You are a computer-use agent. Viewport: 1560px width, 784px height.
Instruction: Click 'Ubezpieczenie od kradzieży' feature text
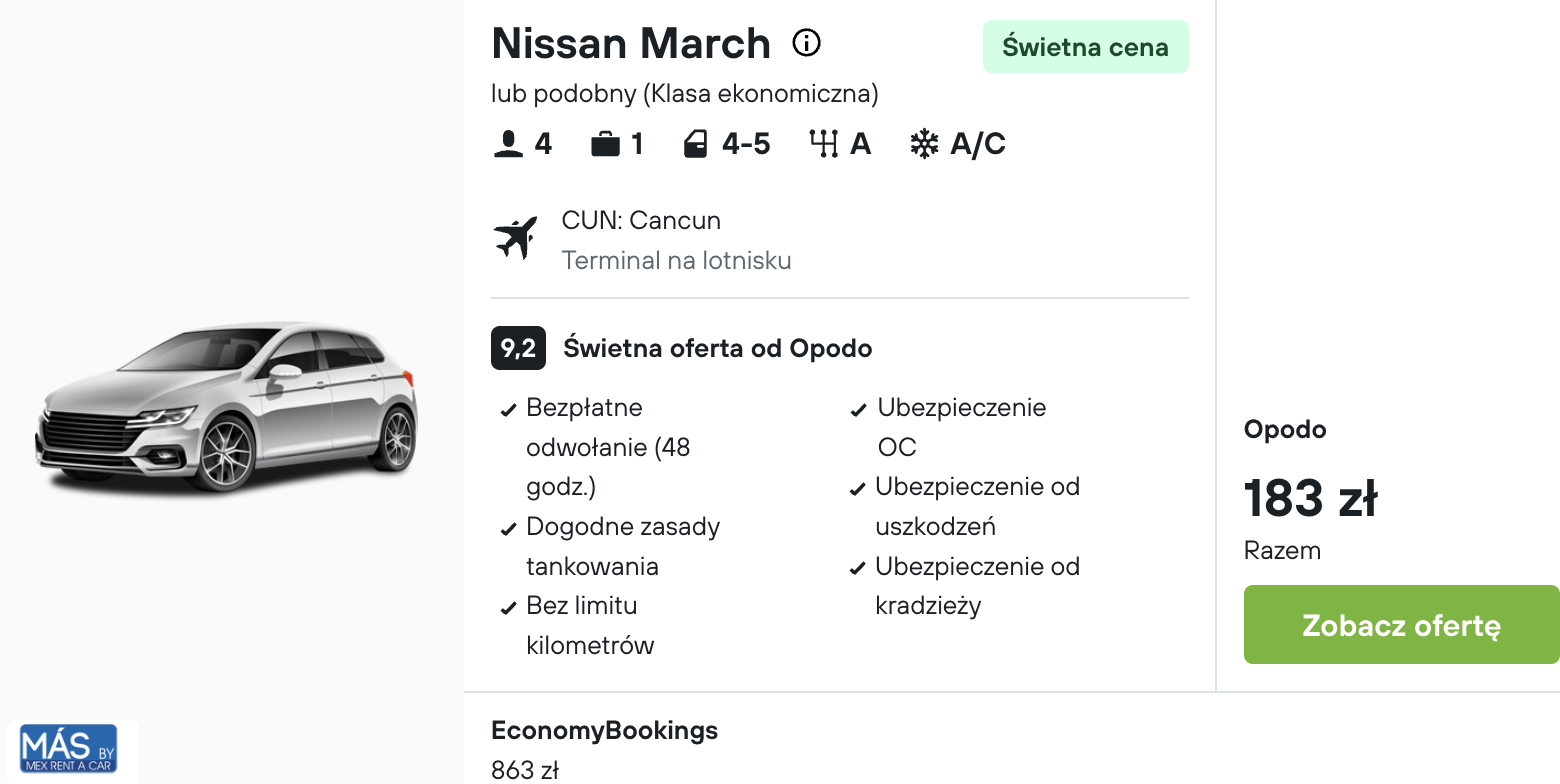pyautogui.click(x=977, y=586)
